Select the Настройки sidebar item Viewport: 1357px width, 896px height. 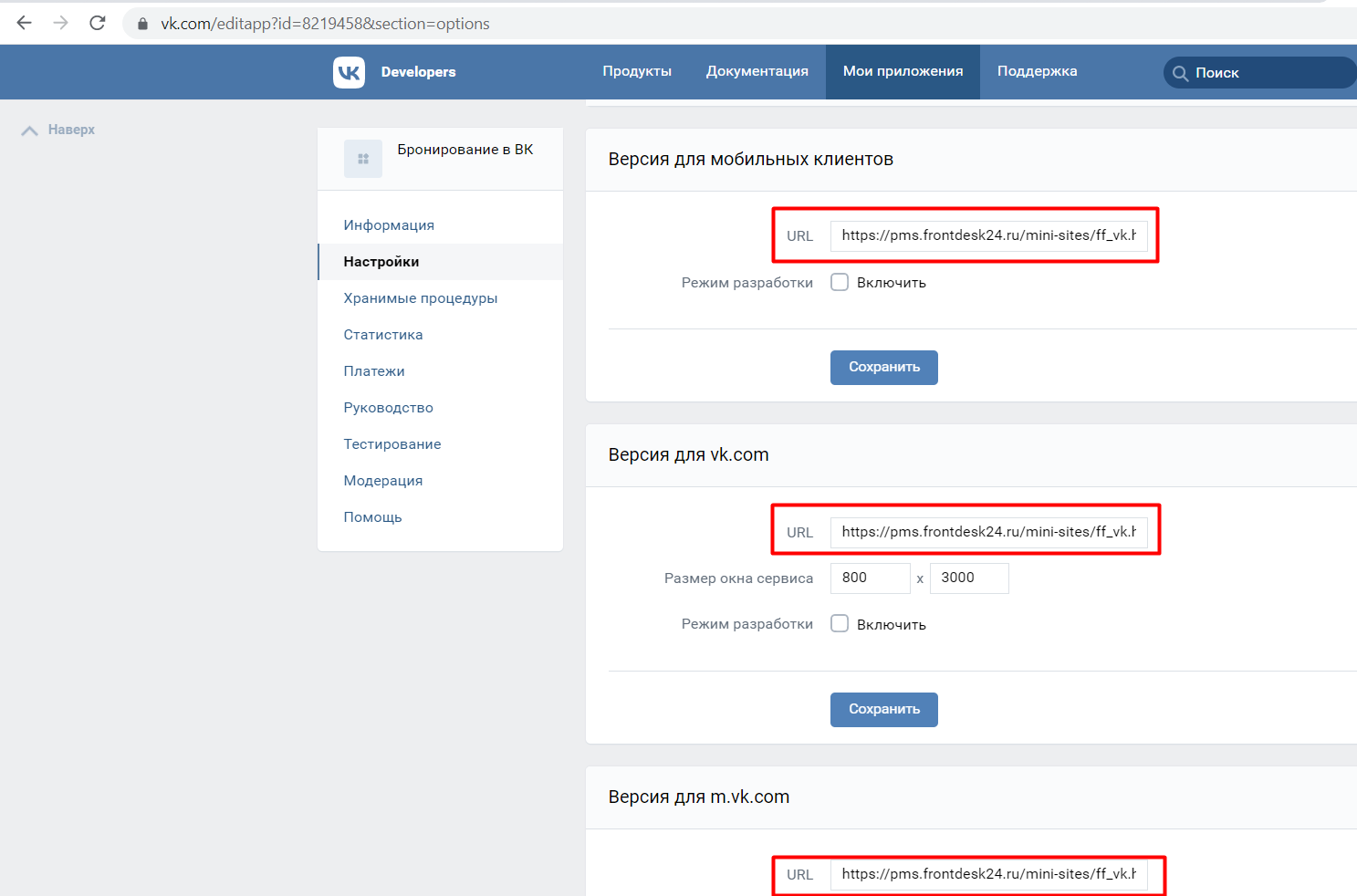440,262
